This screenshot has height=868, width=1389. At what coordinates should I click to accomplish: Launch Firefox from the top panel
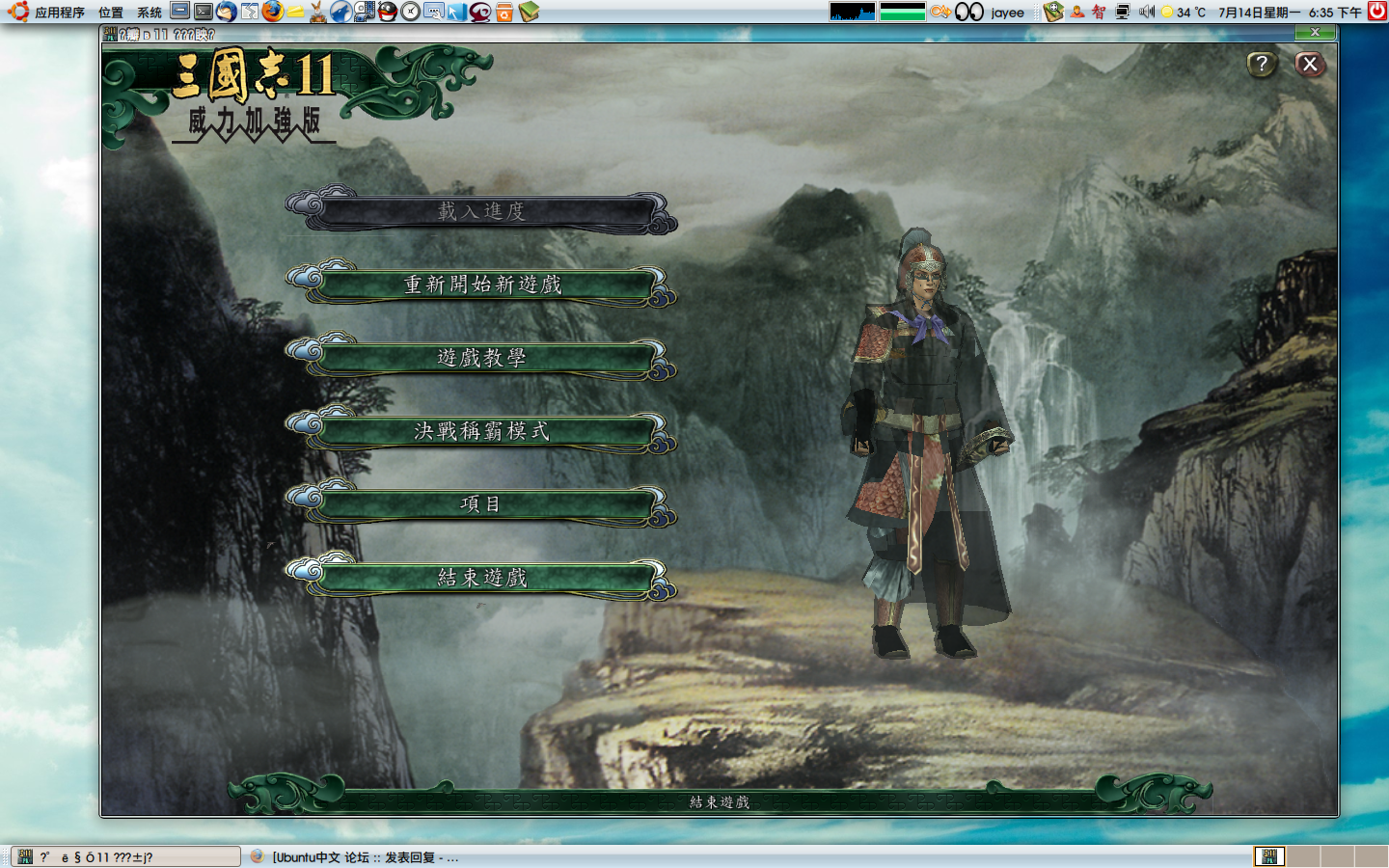click(273, 12)
